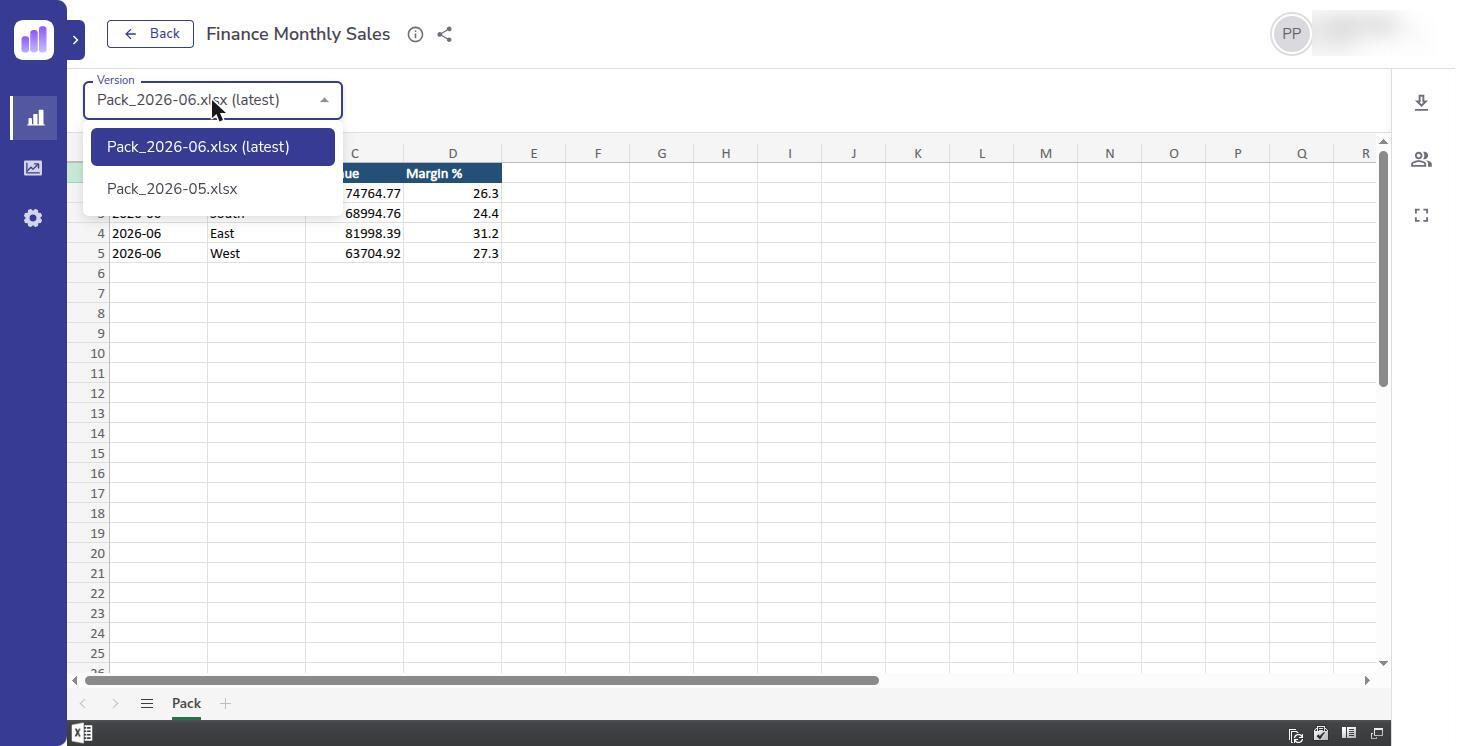Click the pop-out window icon in the status bar
1470x746 pixels.
click(1377, 733)
